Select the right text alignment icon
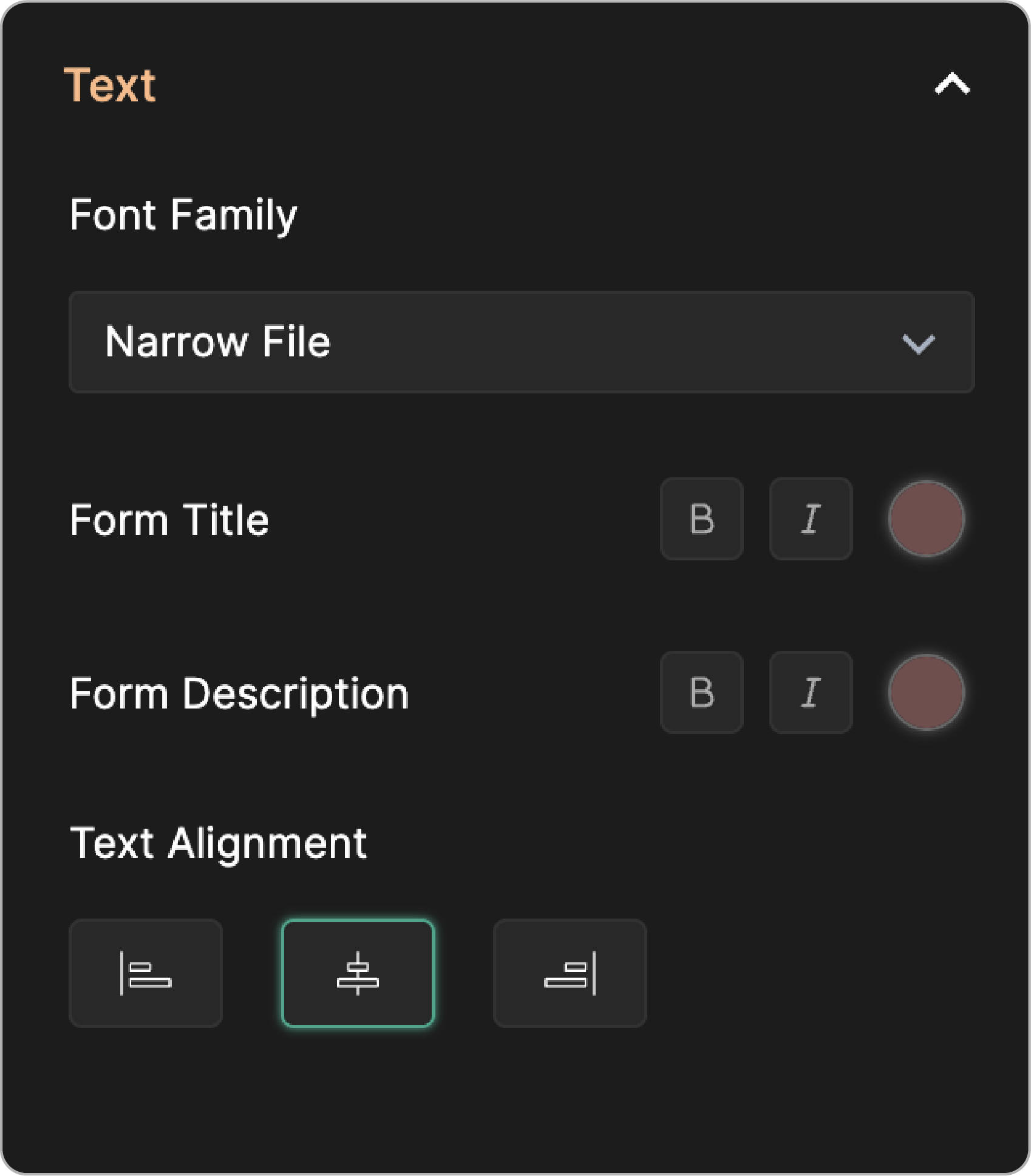The height and width of the screenshot is (1176, 1031). (570, 973)
